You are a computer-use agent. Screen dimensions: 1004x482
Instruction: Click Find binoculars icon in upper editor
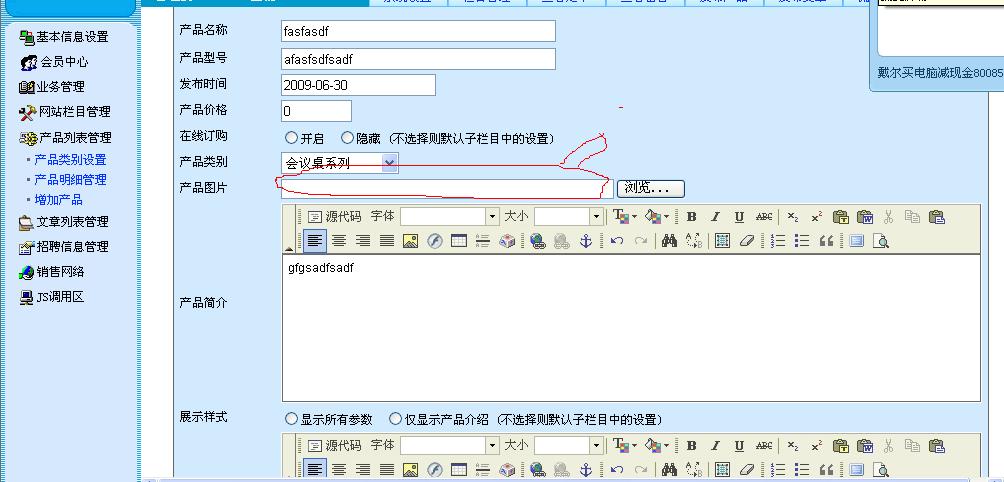pyautogui.click(x=669, y=241)
